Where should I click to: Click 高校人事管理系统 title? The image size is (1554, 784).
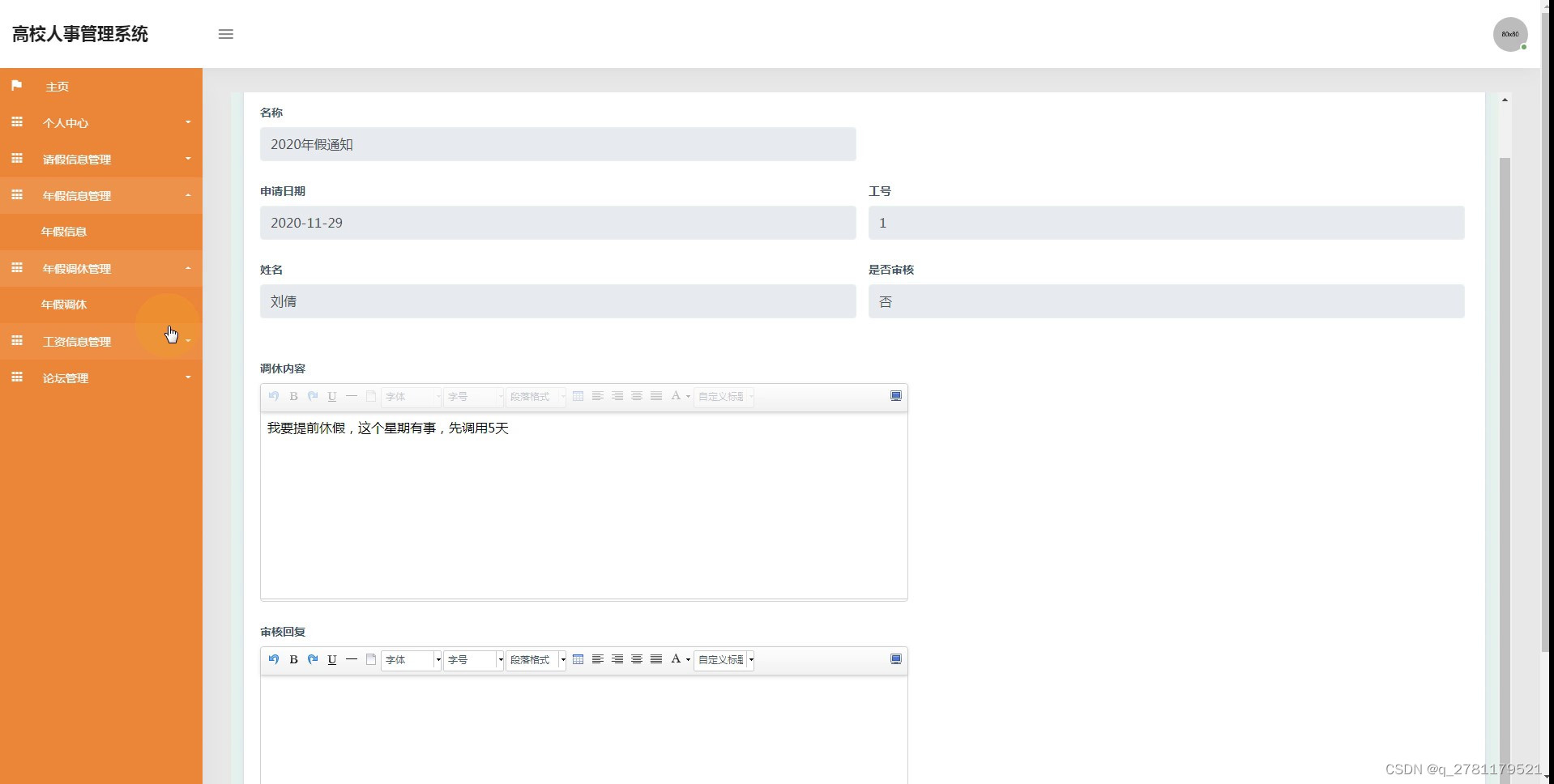[x=80, y=34]
